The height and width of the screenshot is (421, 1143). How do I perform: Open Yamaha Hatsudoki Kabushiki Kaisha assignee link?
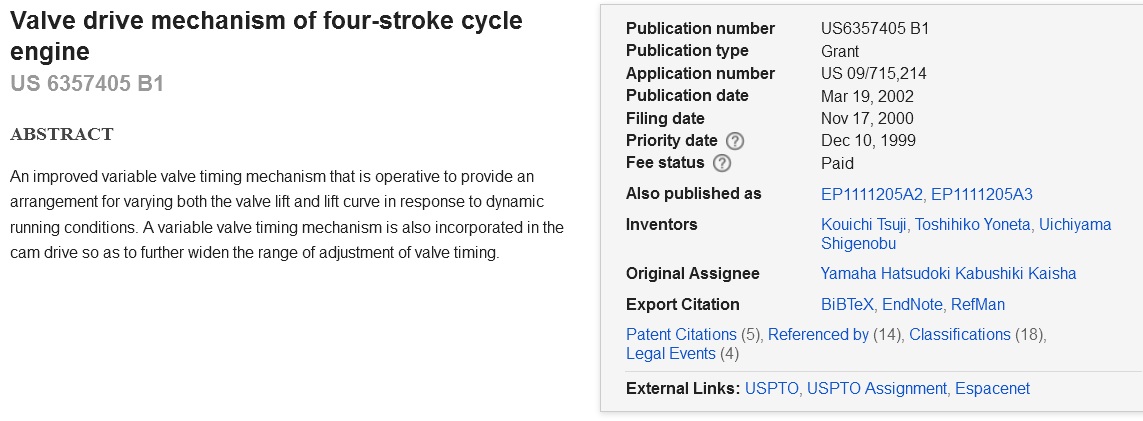tap(948, 273)
